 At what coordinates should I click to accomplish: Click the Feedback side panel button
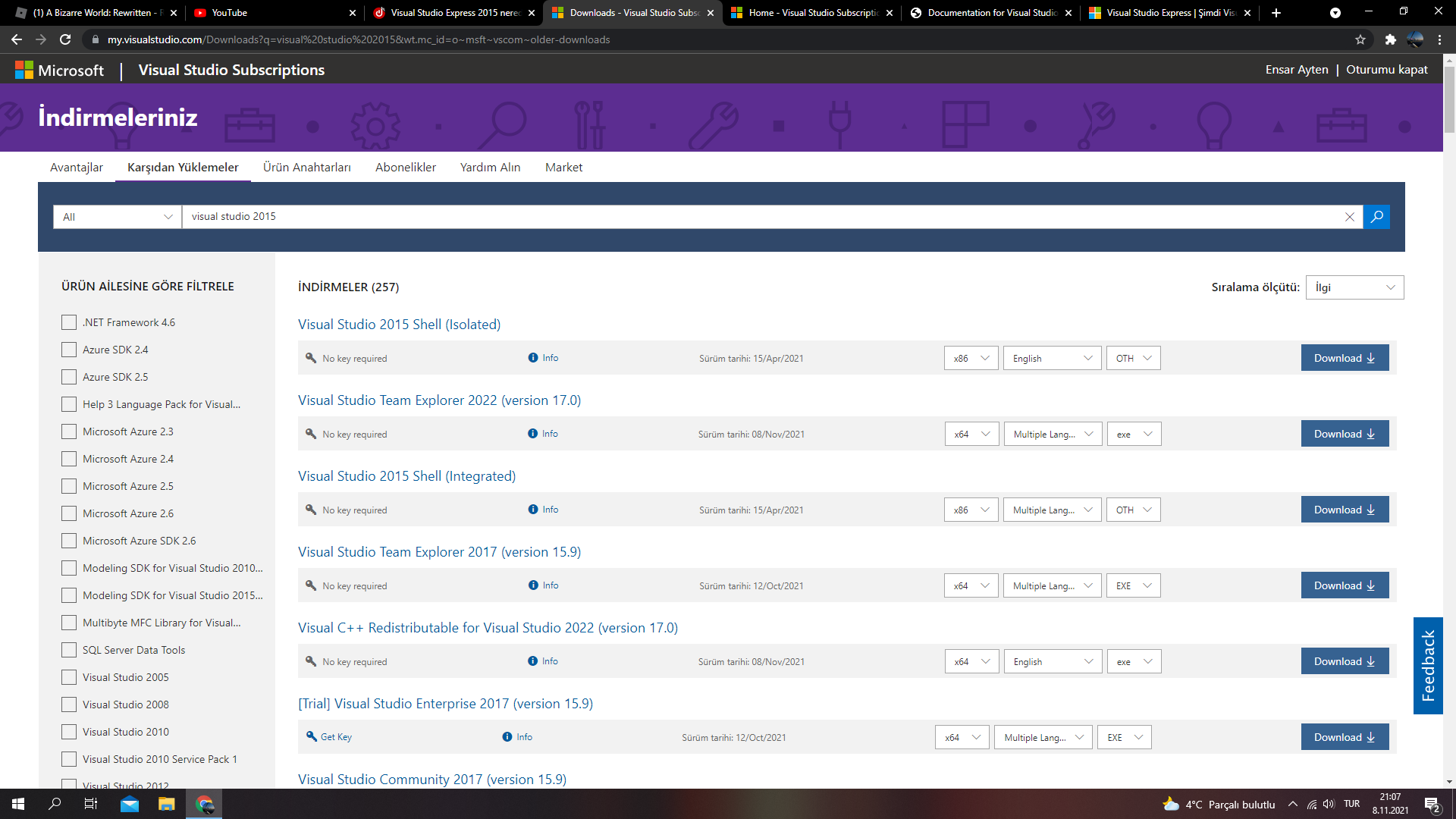(x=1428, y=665)
